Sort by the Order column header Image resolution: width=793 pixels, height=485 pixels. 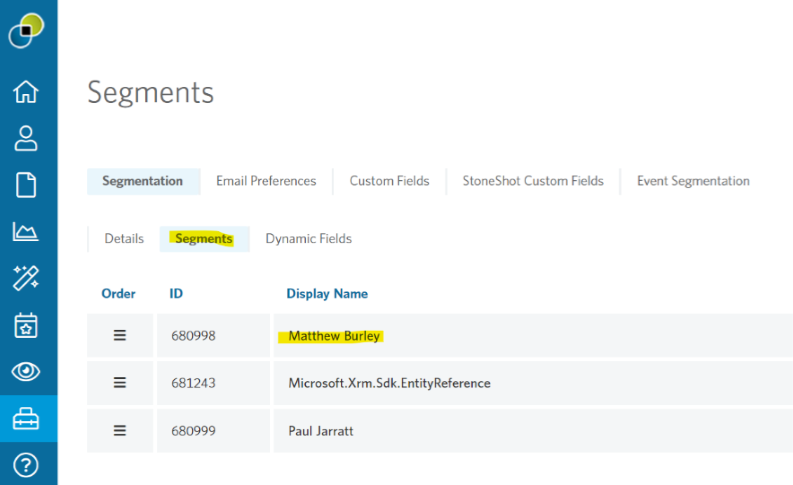coord(118,294)
